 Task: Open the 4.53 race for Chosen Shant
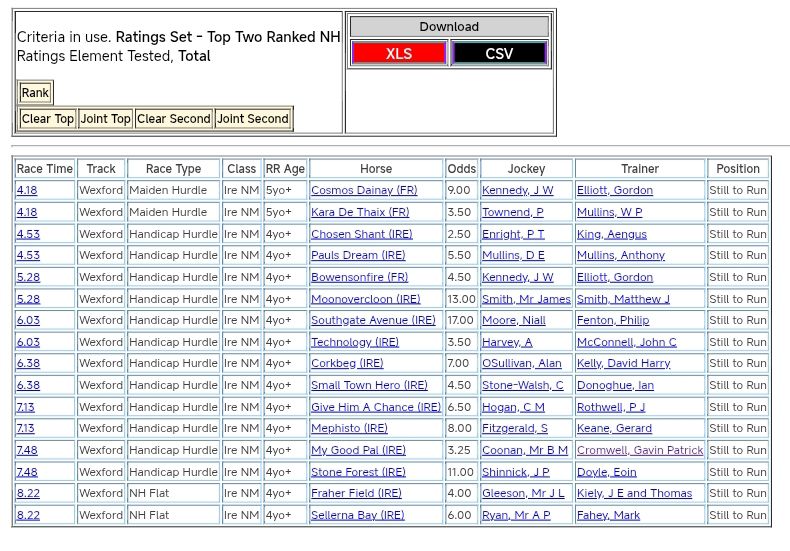coord(28,234)
